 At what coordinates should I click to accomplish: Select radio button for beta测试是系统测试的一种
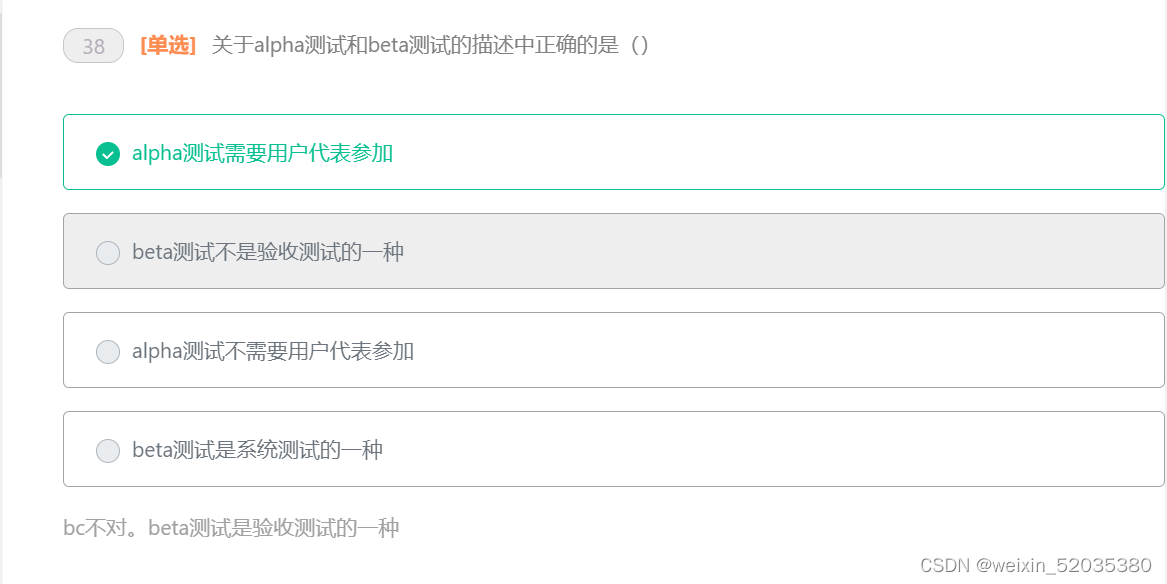(x=108, y=451)
